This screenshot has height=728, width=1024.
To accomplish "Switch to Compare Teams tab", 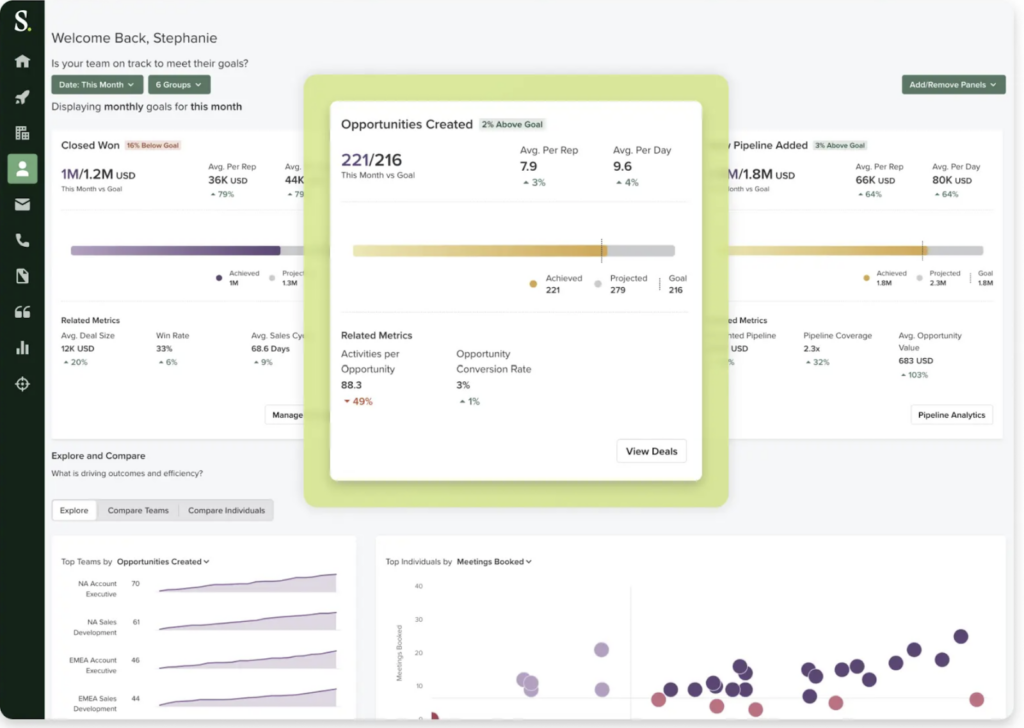I will (138, 511).
